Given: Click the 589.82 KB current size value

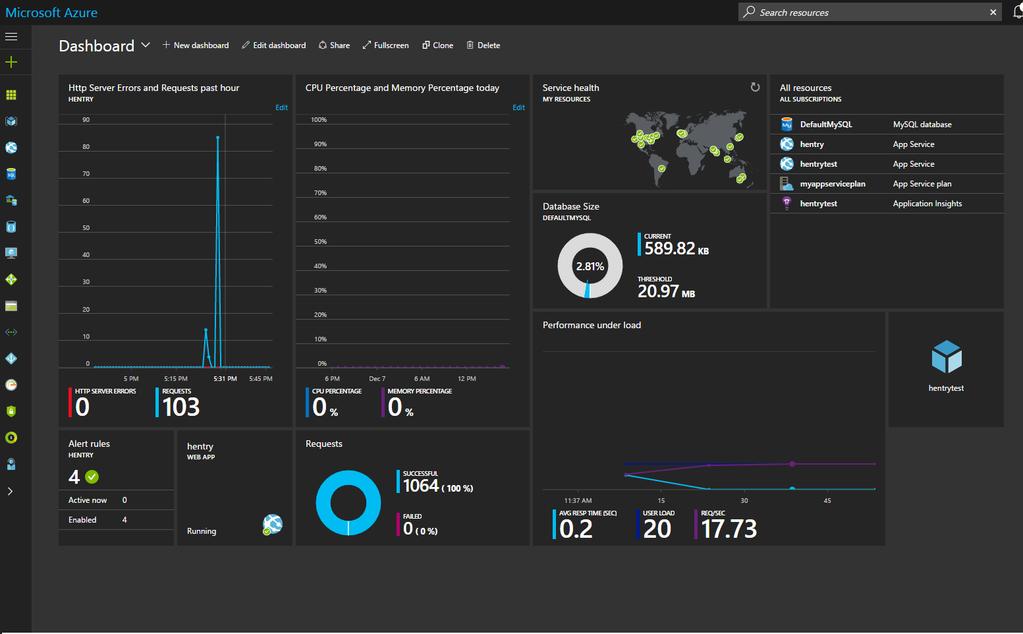Looking at the screenshot, I should pos(676,249).
